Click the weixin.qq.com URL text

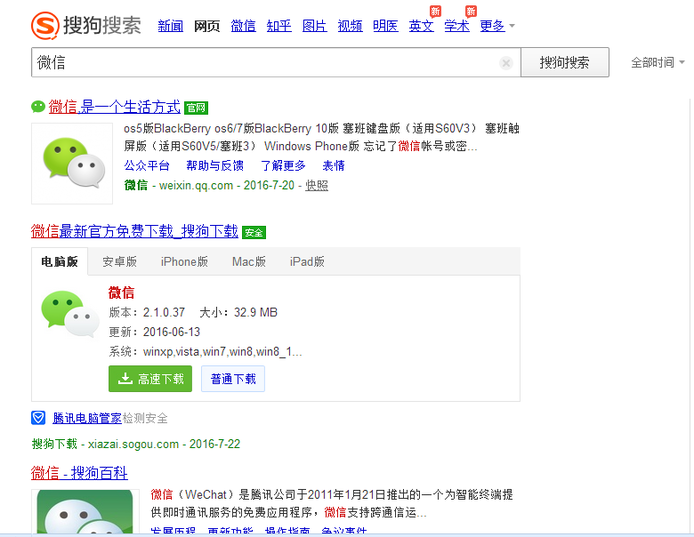click(196, 185)
